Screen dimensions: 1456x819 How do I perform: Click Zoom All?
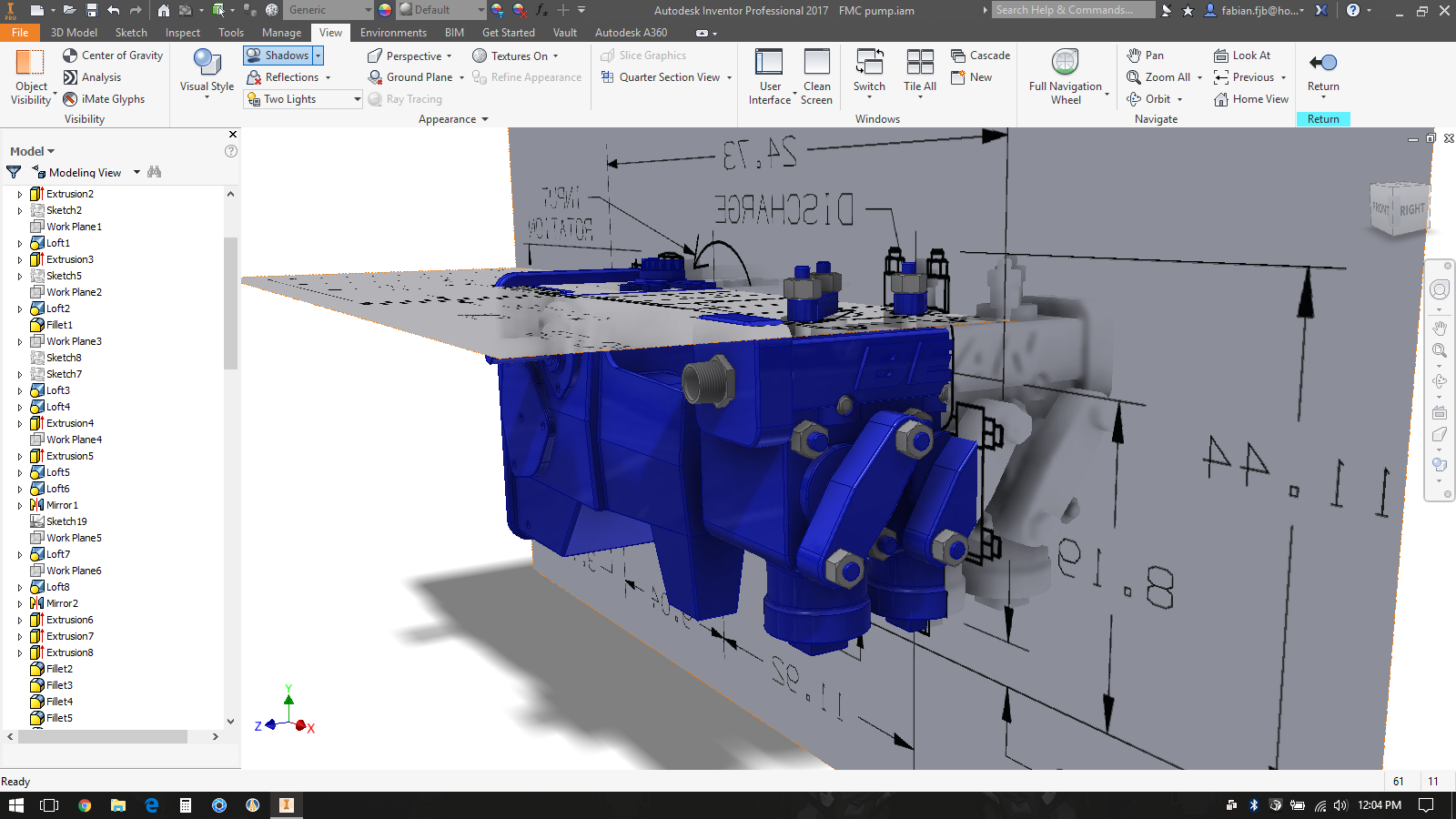pos(1158,77)
